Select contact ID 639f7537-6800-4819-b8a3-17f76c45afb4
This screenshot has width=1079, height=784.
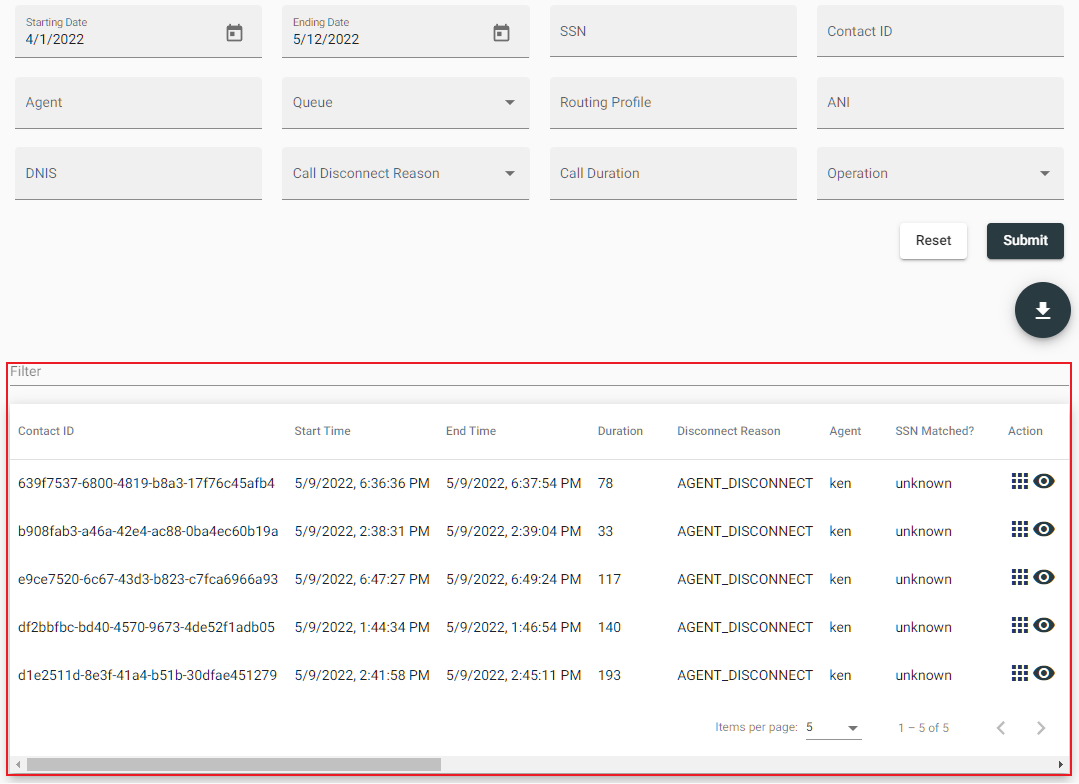click(146, 483)
